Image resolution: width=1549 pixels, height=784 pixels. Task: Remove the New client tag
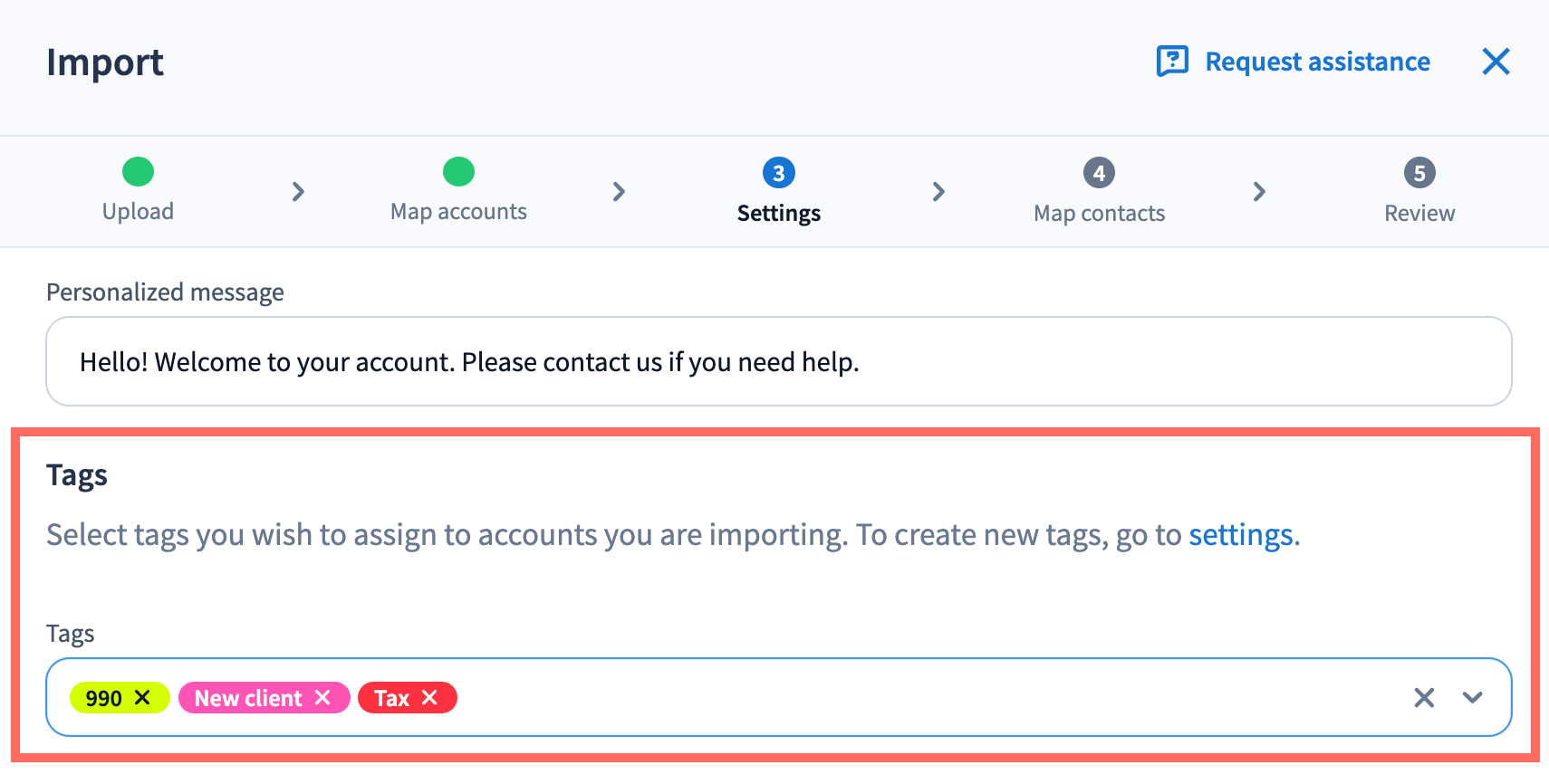point(322,697)
